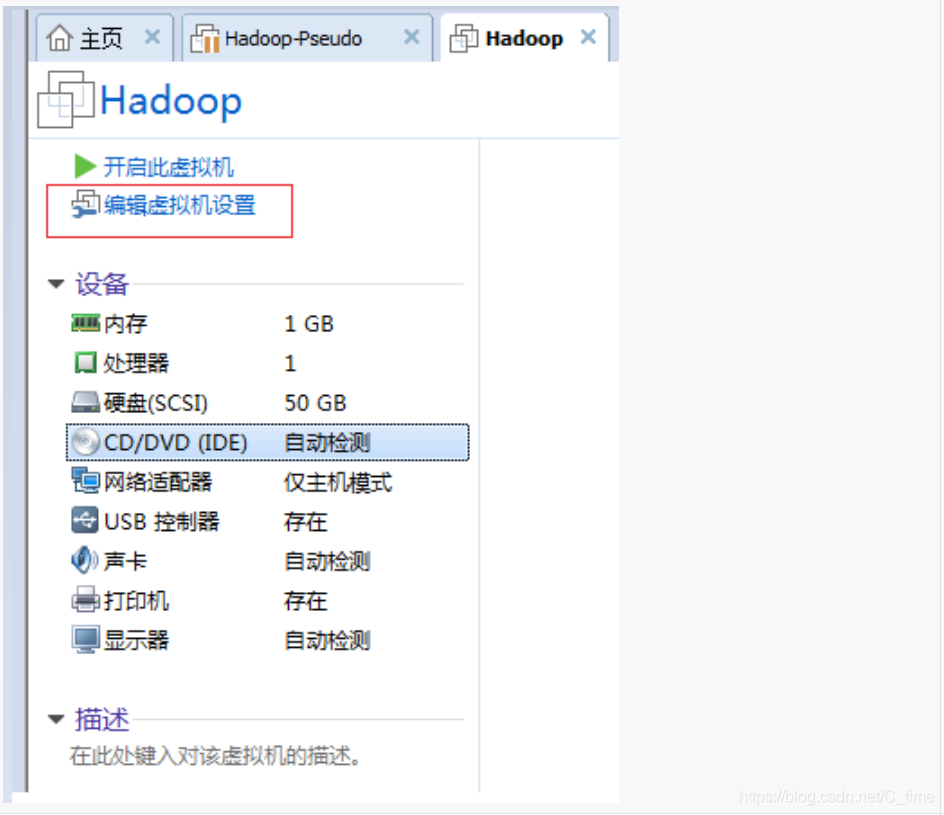Click the Hadoop-Pseudo tab VM icon
Screen dimensions: 944x815
pos(205,39)
